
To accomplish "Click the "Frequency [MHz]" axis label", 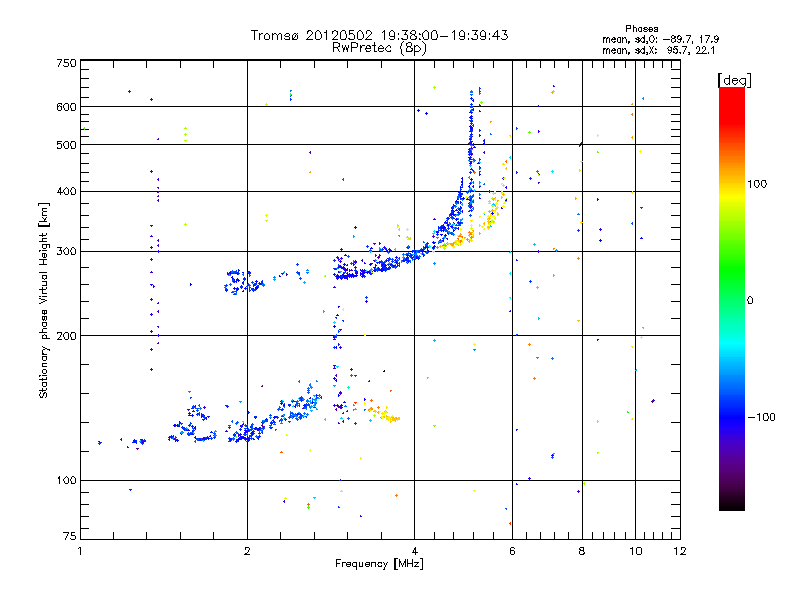I will tap(379, 564).
